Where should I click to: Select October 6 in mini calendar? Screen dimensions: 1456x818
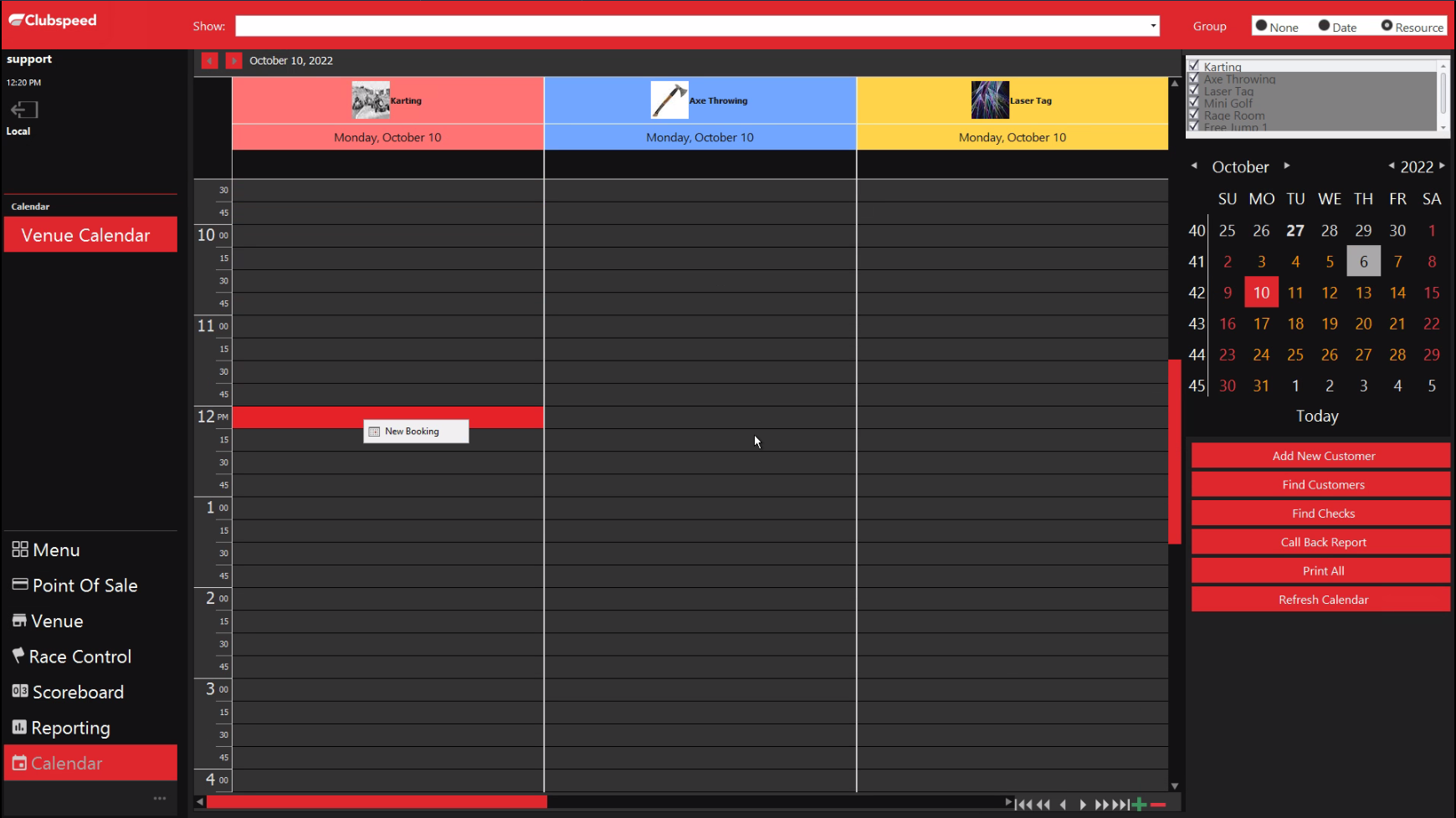[x=1363, y=262]
